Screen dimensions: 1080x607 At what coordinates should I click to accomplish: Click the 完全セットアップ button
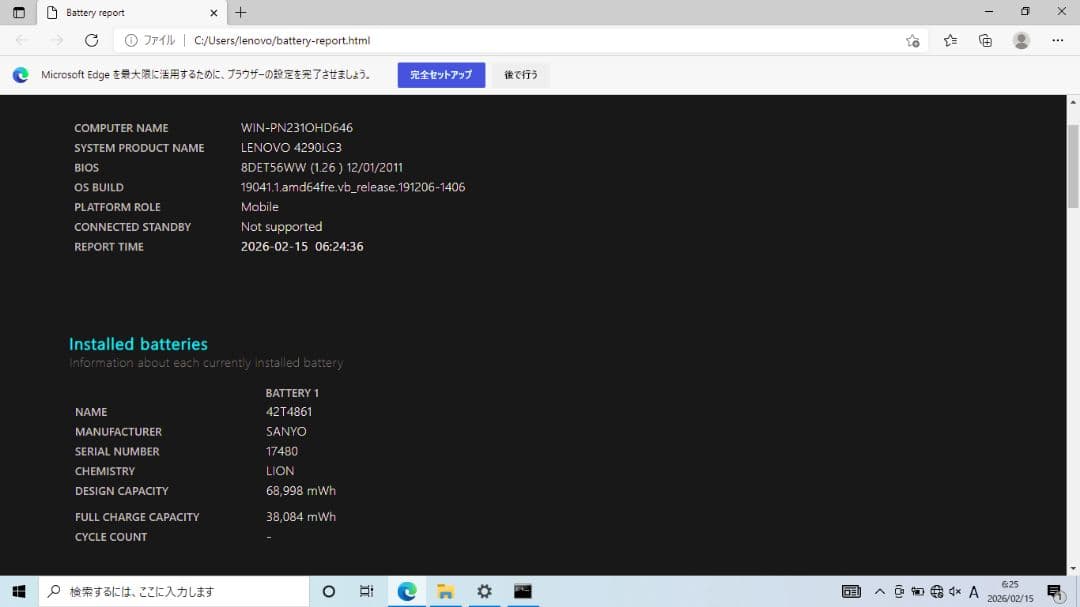(x=442, y=74)
